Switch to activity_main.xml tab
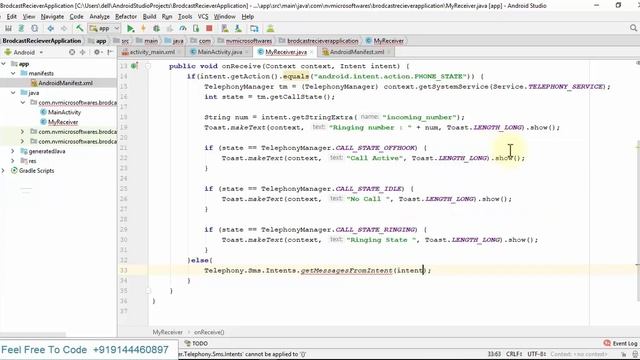 152,52
